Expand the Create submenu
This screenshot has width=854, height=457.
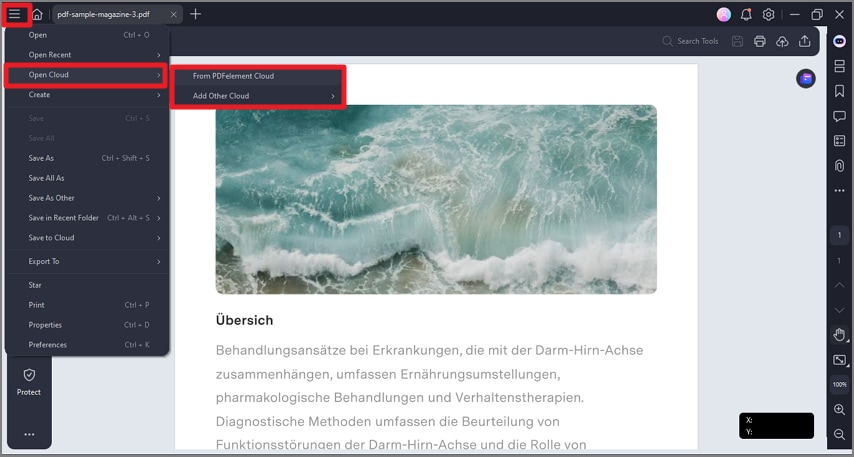pos(87,95)
